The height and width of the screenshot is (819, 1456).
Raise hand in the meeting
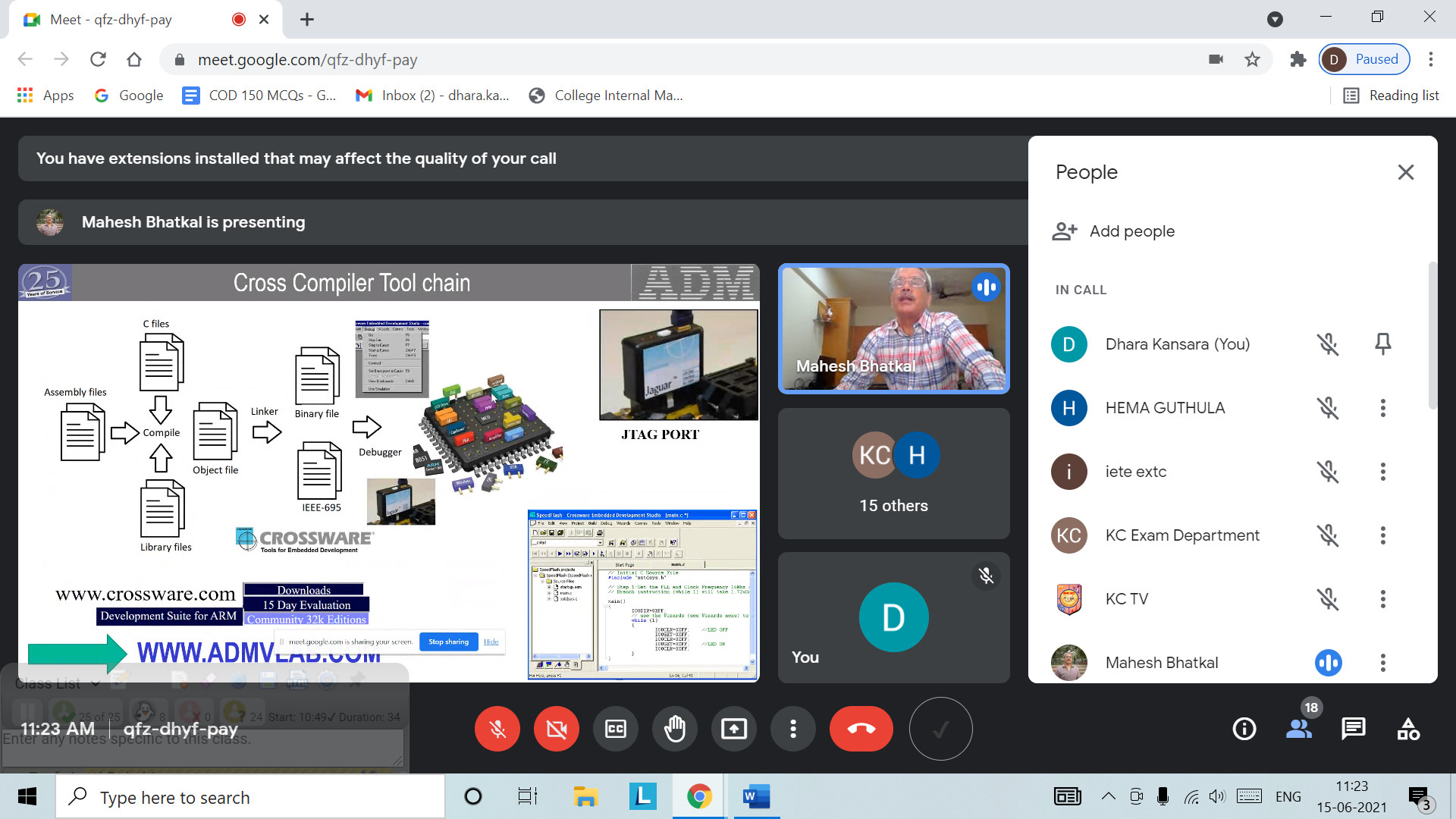tap(674, 730)
